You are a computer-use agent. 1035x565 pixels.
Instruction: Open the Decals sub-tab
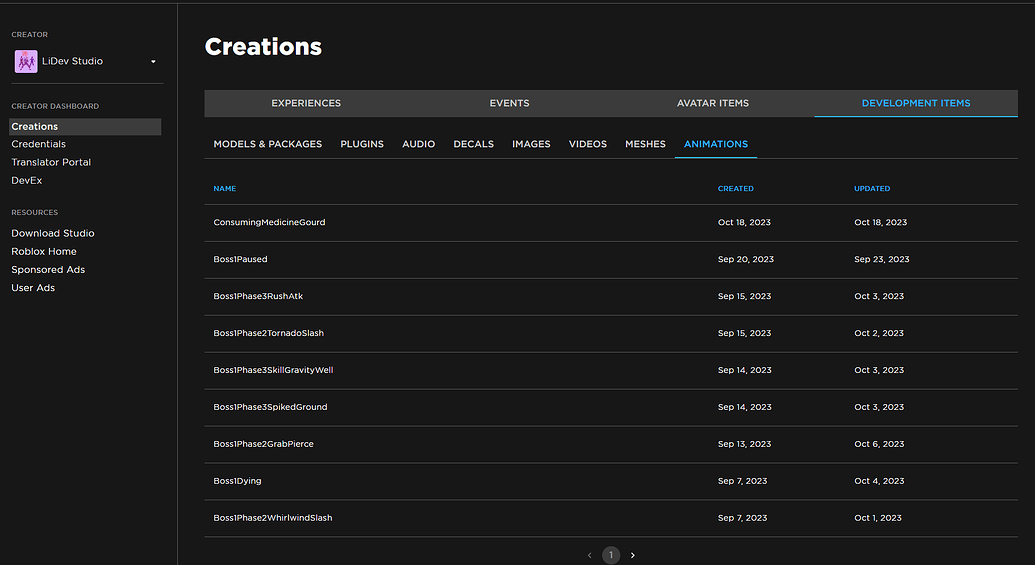pyautogui.click(x=473, y=144)
